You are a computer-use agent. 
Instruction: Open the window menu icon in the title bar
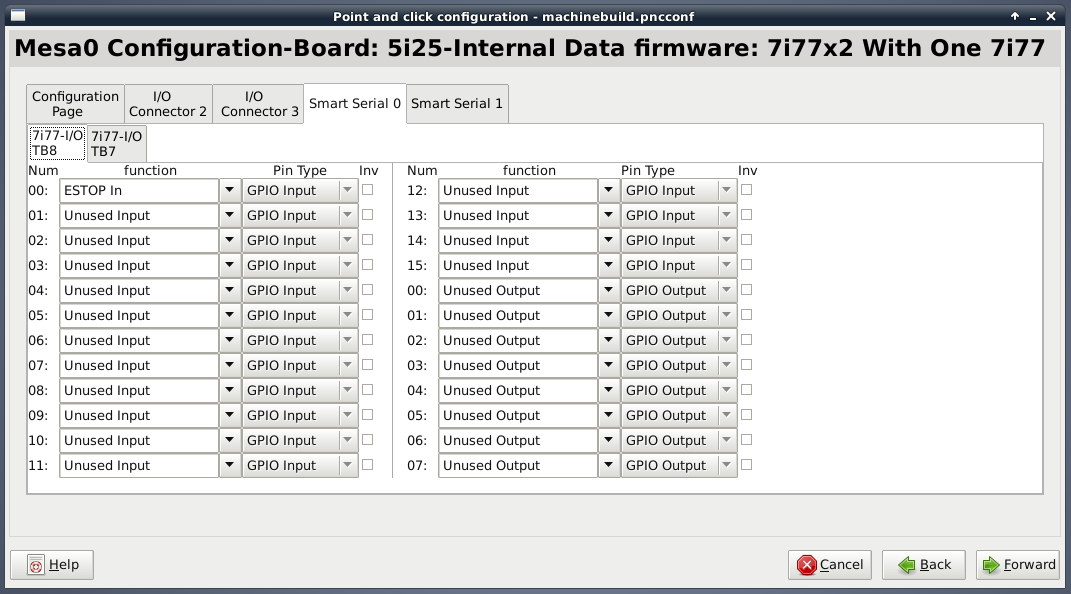click(x=18, y=16)
